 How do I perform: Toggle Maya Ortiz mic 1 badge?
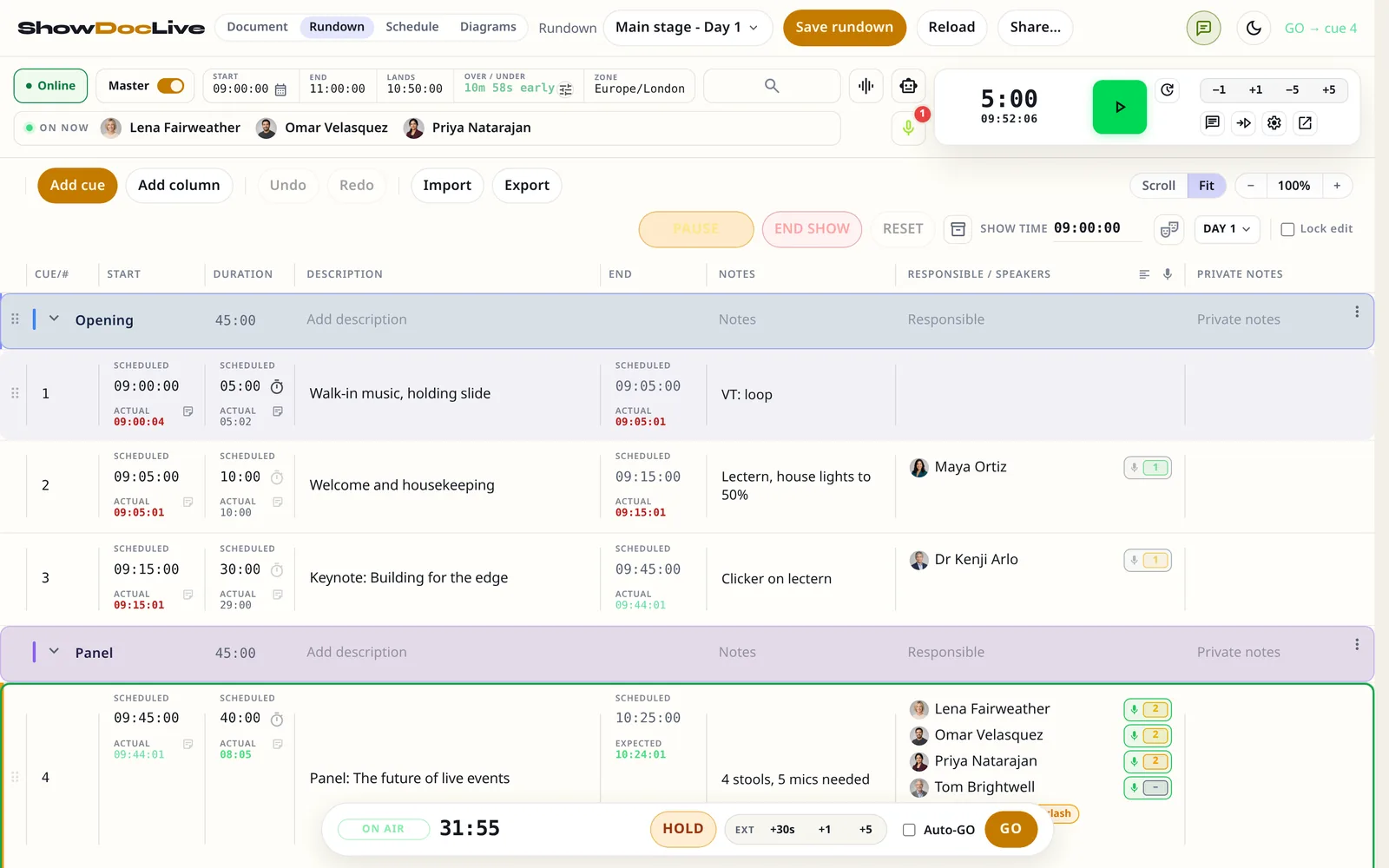point(1148,468)
